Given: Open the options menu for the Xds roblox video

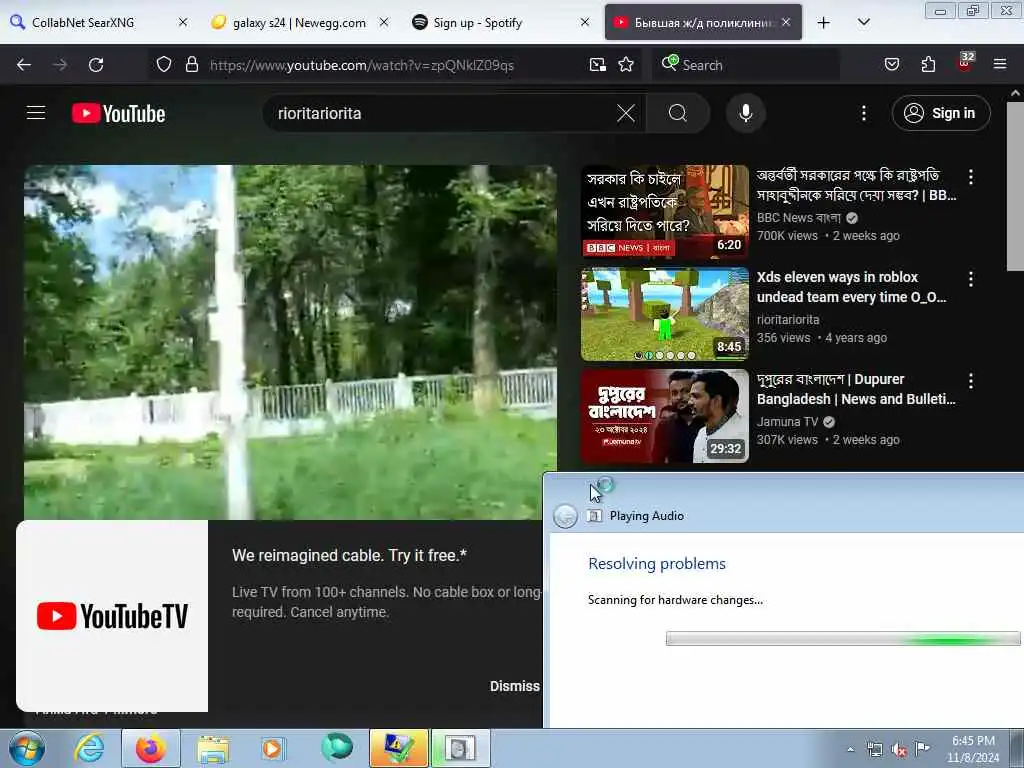Looking at the screenshot, I should coord(970,279).
